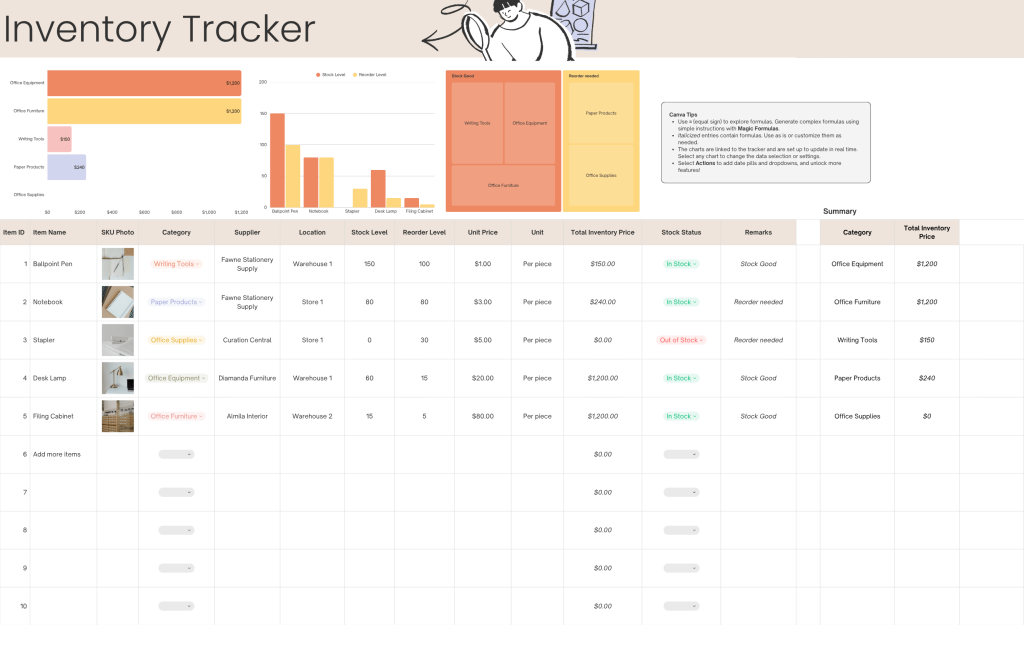Select the Filing Cabinet SKU photo

[118, 416]
